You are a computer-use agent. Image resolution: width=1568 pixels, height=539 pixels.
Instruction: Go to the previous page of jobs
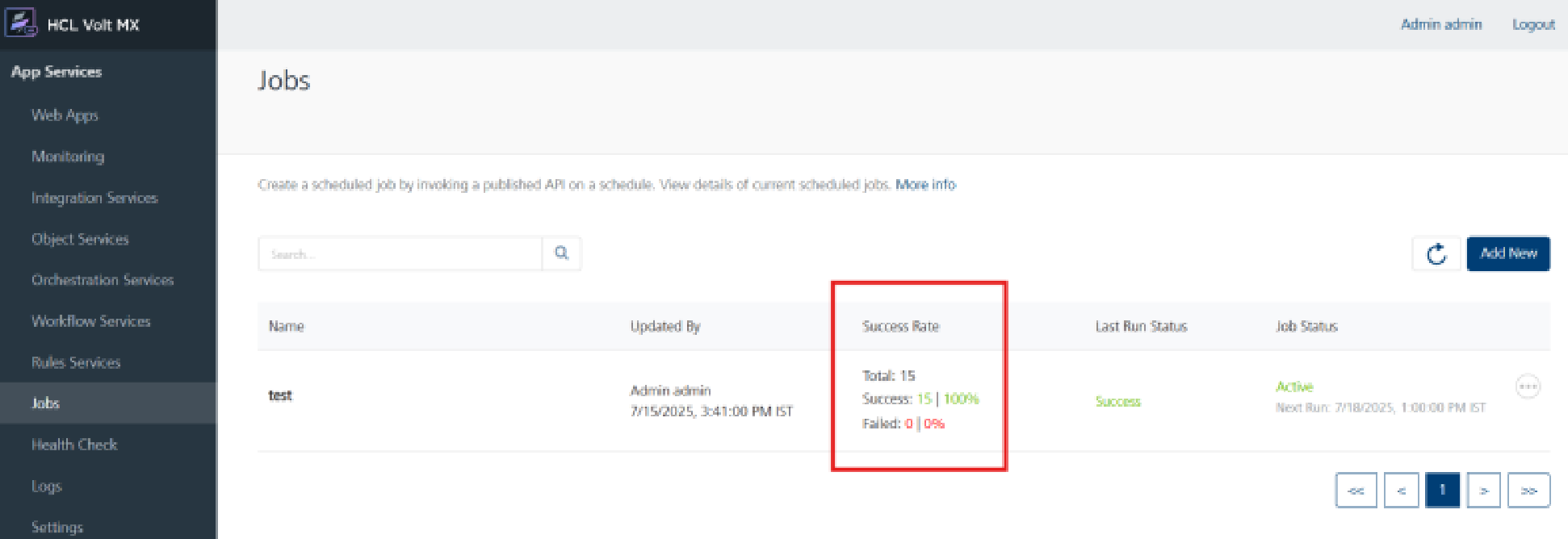click(1401, 491)
